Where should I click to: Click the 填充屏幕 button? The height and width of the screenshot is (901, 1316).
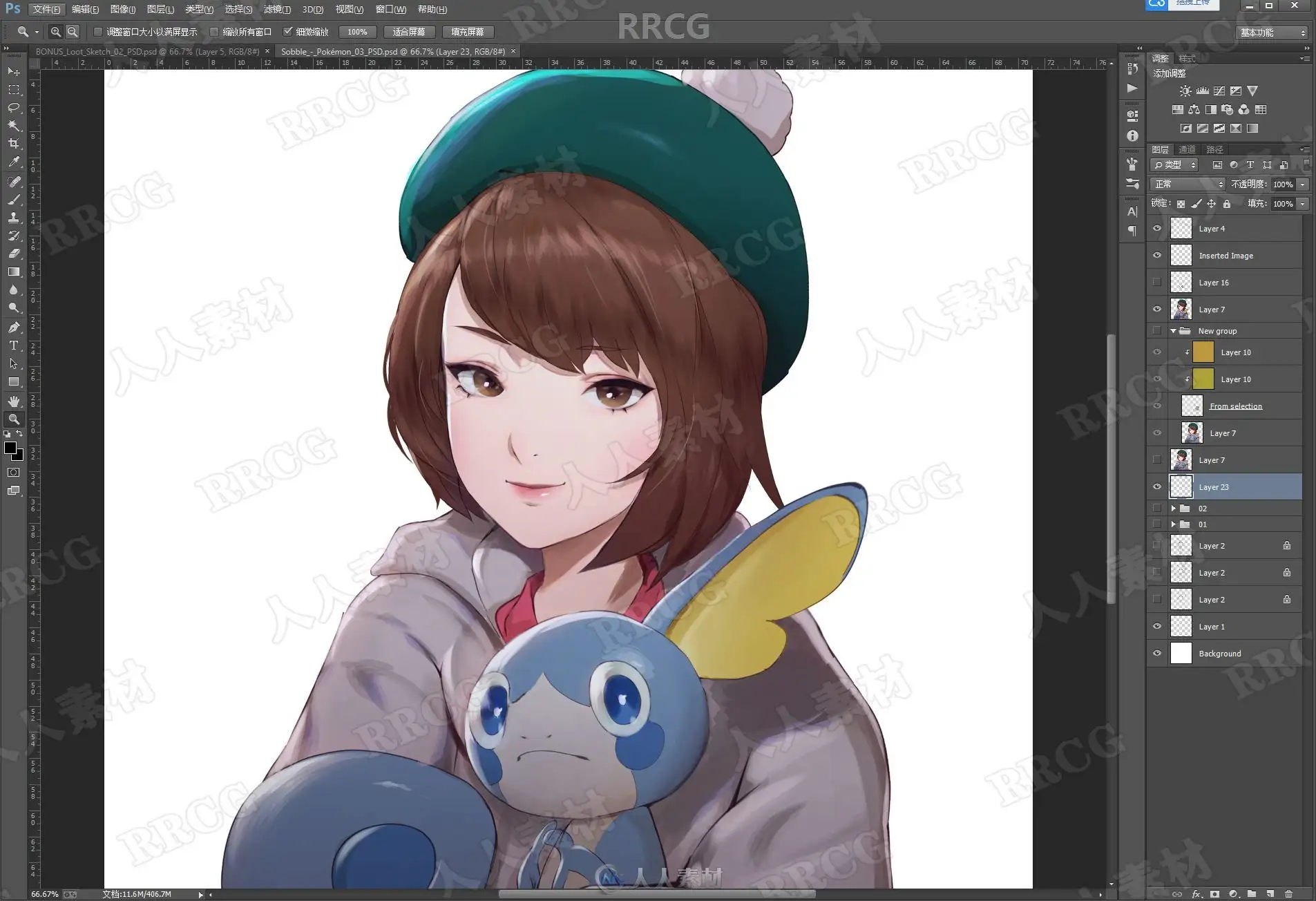coord(468,32)
